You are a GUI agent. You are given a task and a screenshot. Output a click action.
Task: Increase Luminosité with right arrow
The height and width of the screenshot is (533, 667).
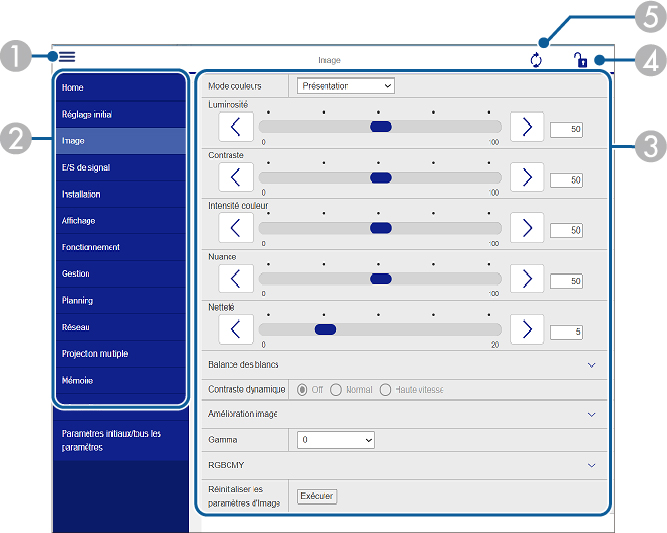click(x=527, y=127)
